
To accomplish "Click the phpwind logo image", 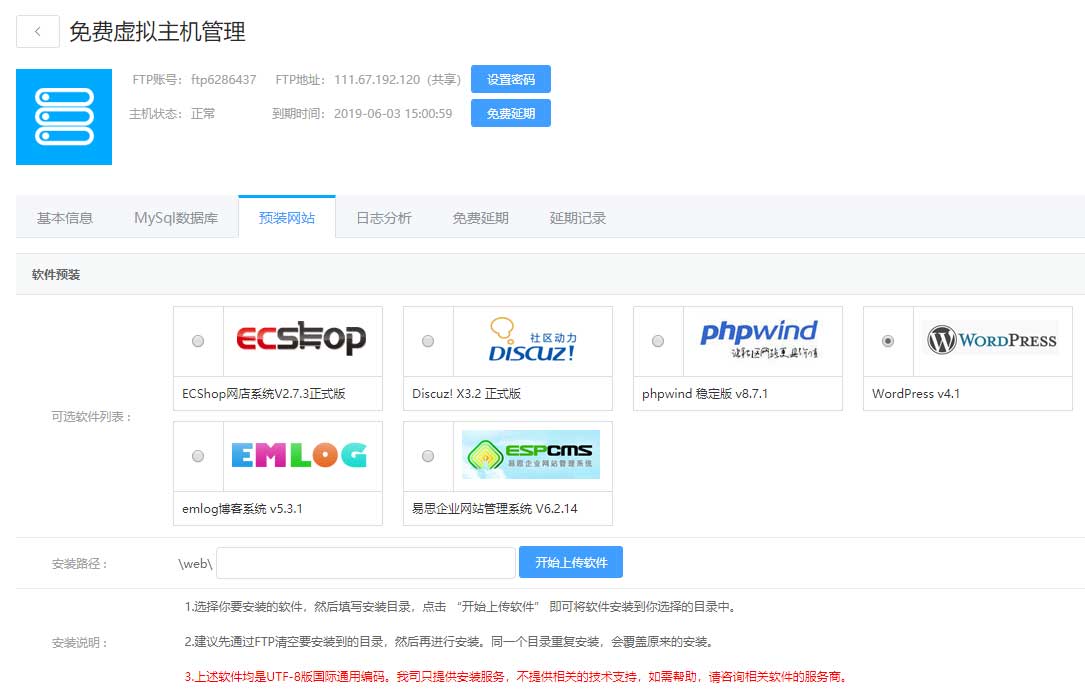I will [759, 339].
